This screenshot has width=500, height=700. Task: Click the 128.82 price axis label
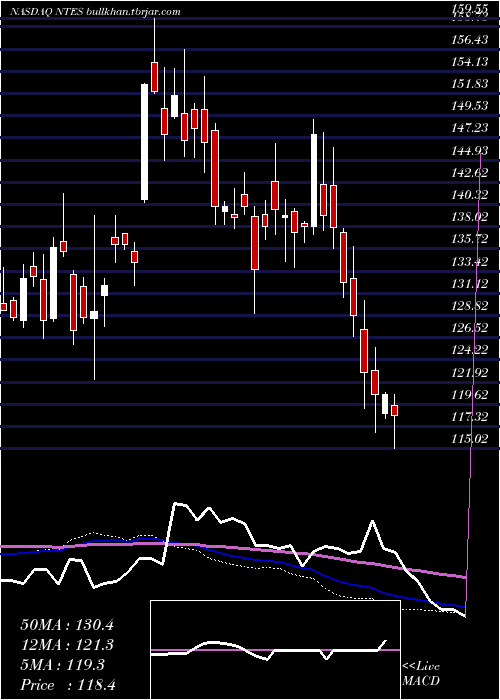click(470, 306)
